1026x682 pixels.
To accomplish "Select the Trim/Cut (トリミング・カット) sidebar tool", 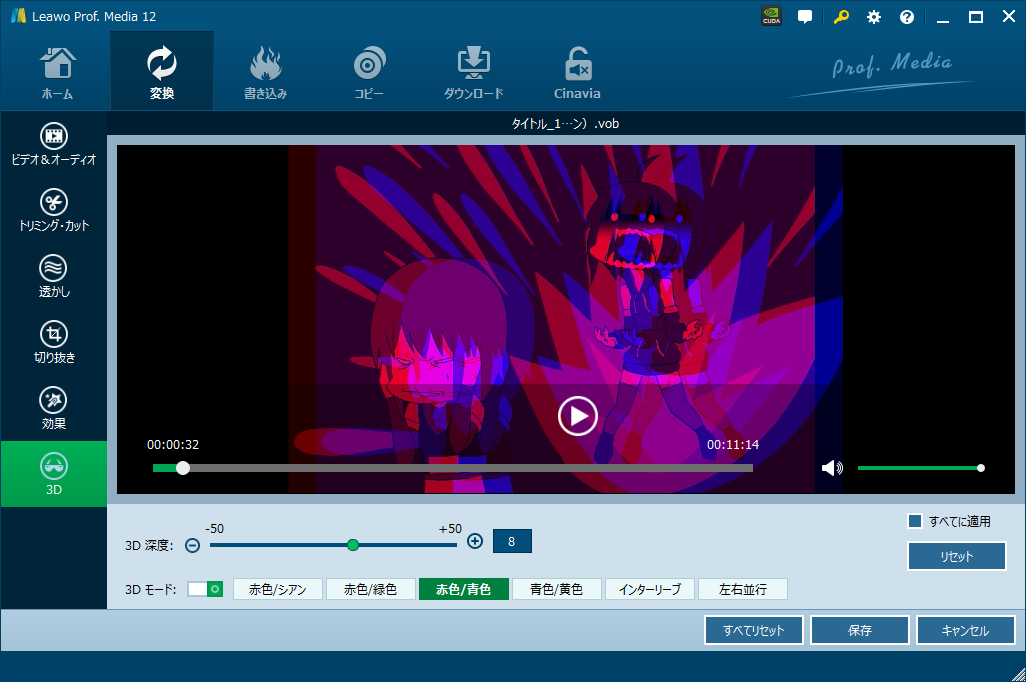I will [x=54, y=209].
